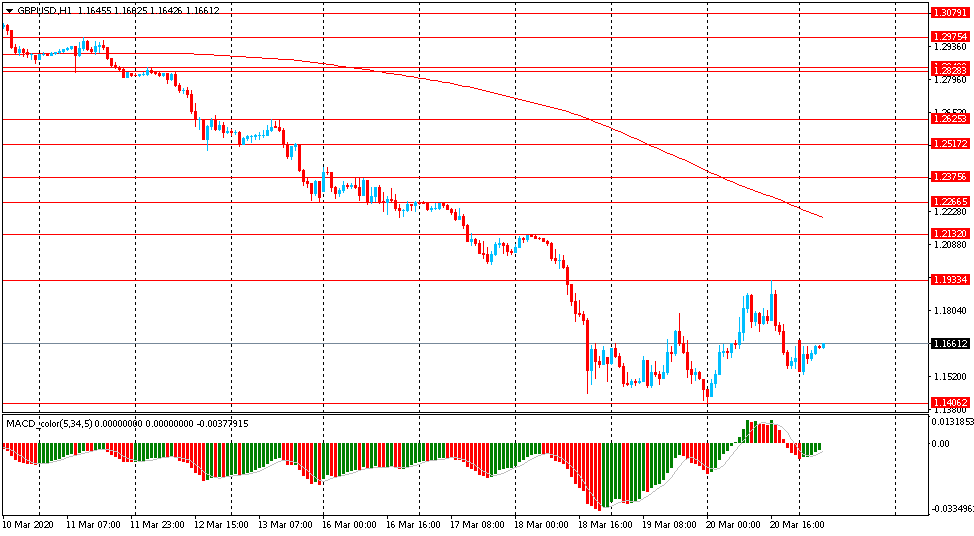Click the 1.26253 horizontal level price tag
Viewport: 974px width, 536px height.
coord(948,118)
